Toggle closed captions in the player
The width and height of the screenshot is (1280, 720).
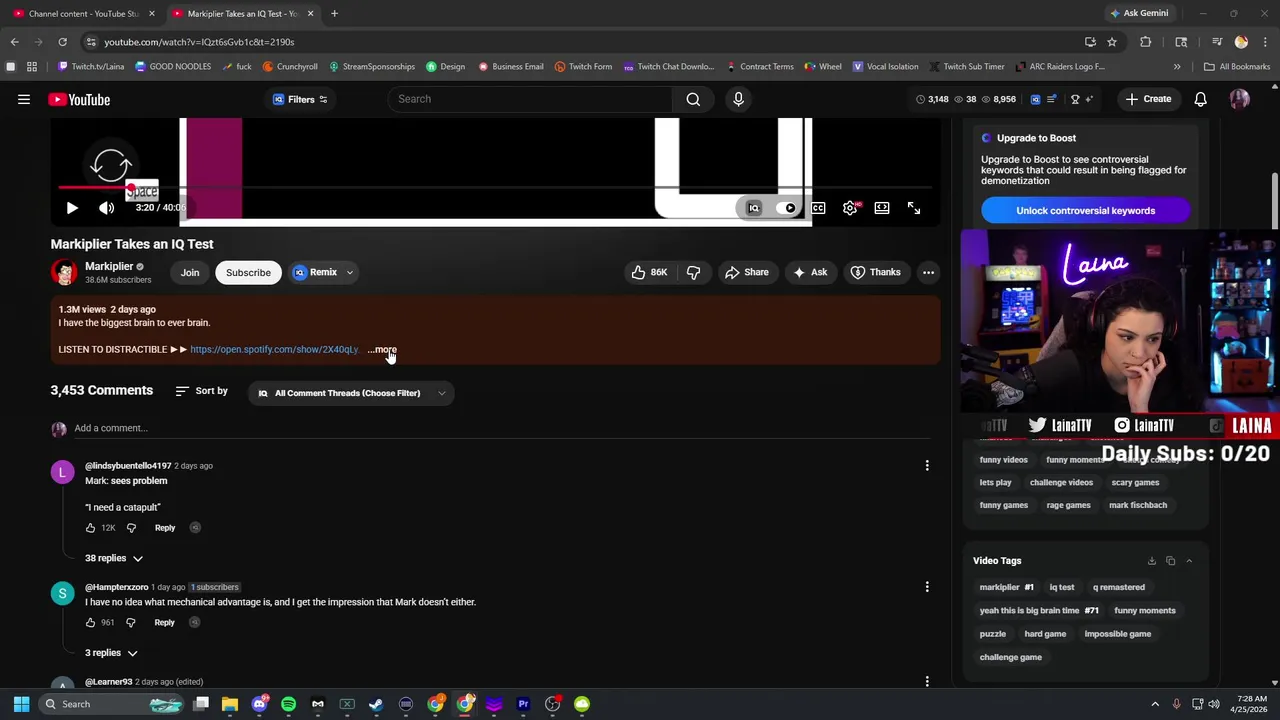pyautogui.click(x=818, y=208)
